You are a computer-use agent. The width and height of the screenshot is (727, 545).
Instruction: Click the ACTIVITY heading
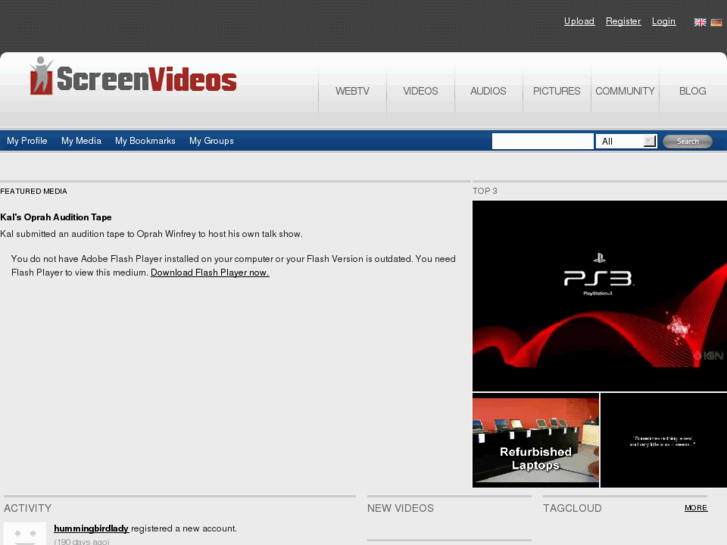(28, 508)
